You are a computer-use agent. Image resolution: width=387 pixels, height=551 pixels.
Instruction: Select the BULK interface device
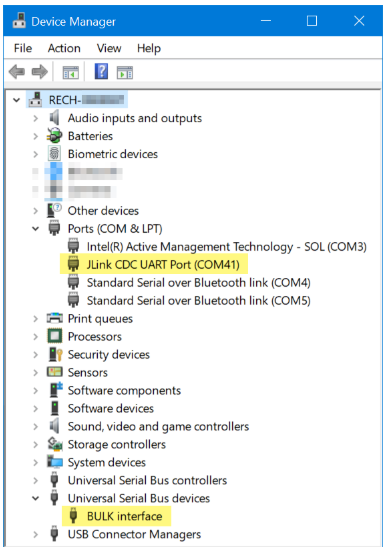124,516
